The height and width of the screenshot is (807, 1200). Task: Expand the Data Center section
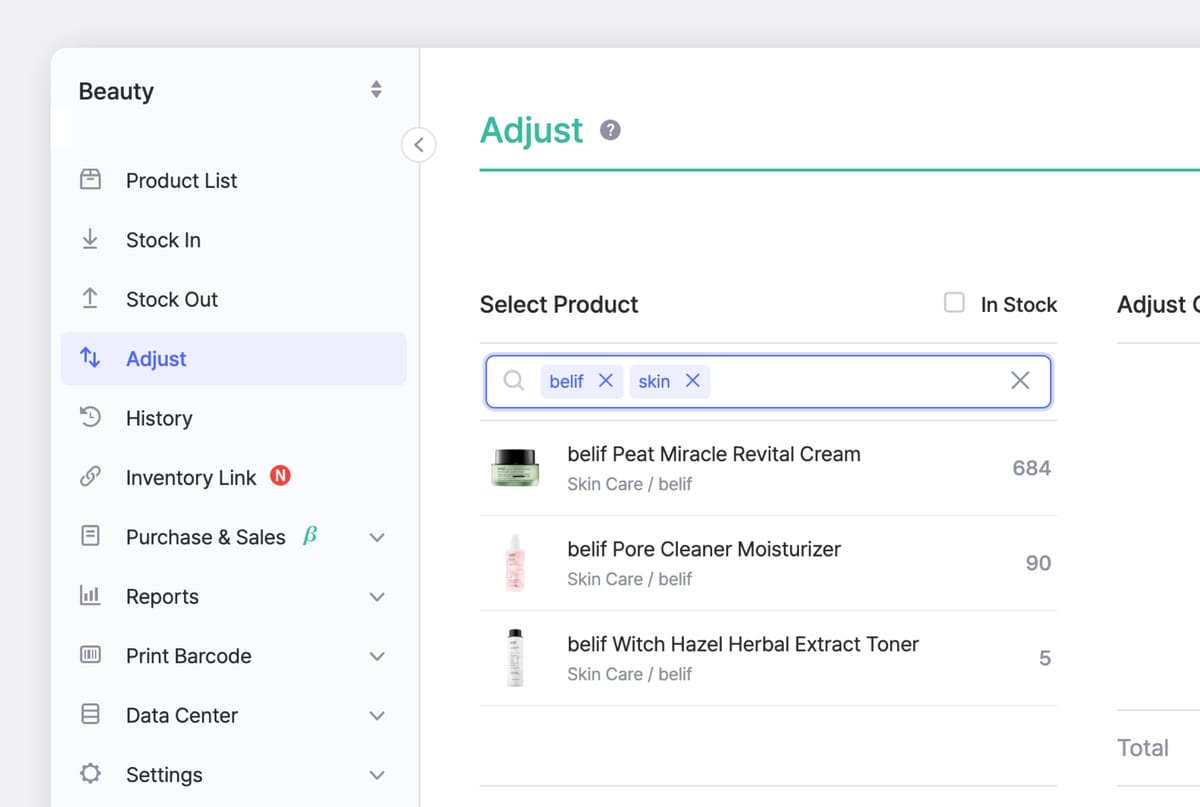[377, 715]
